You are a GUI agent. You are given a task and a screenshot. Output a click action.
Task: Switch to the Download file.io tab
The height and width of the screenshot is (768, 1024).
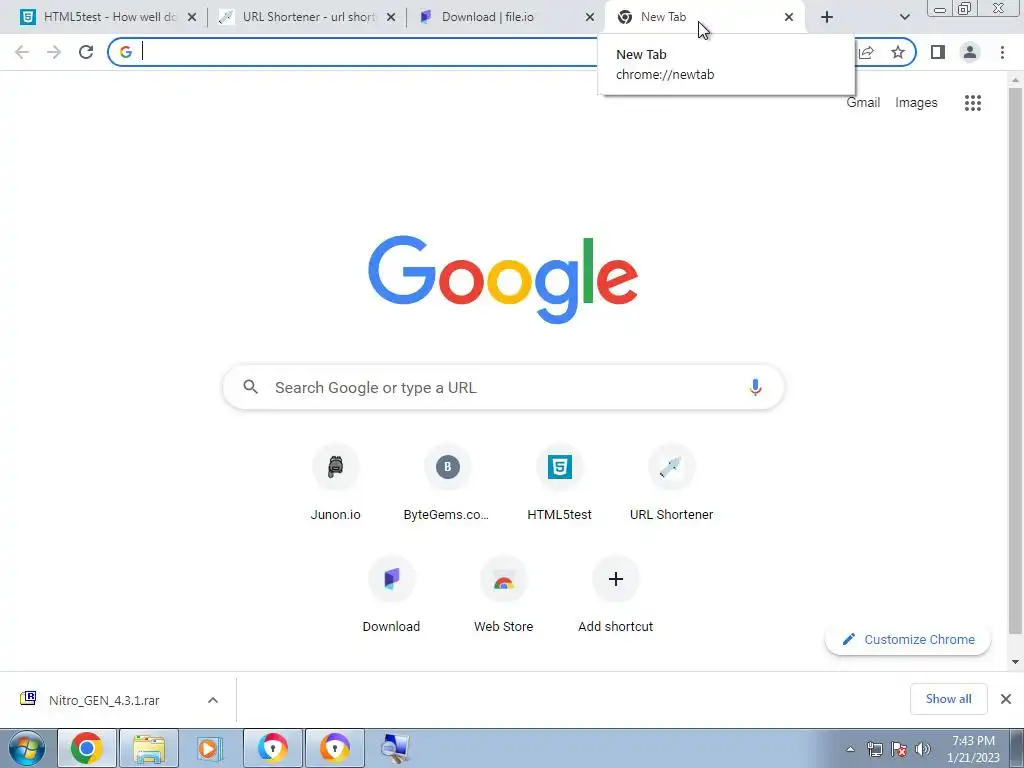(506, 17)
